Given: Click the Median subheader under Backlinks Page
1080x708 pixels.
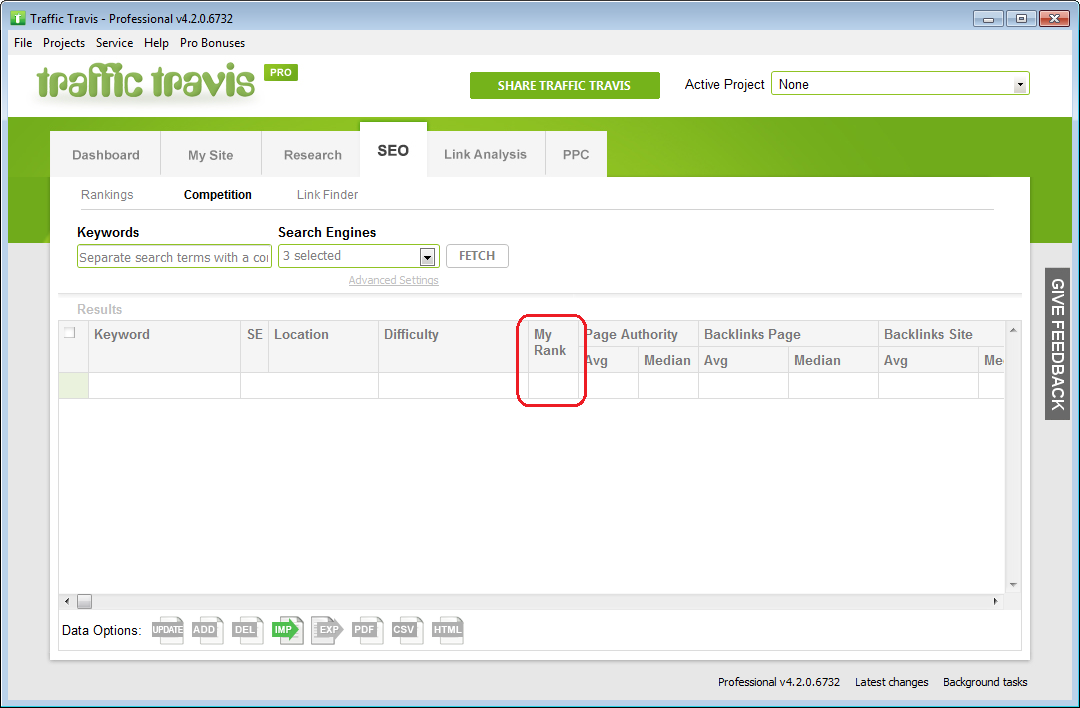Looking at the screenshot, I should coord(833,360).
